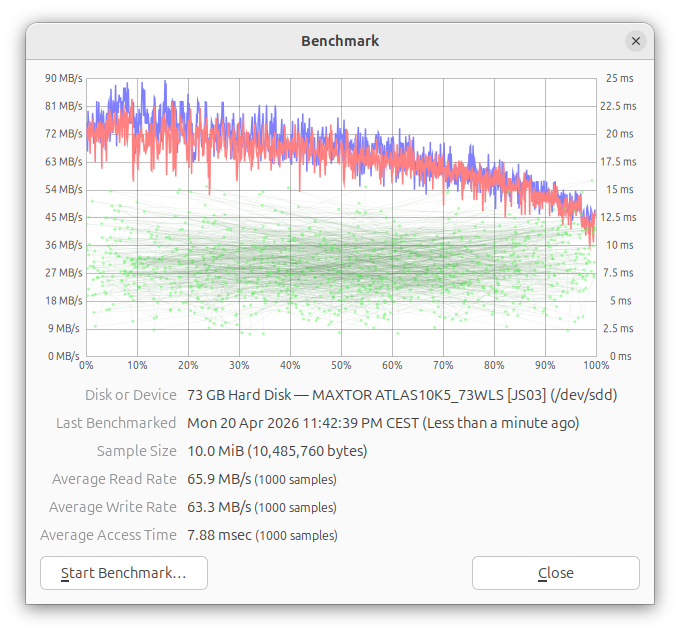Click the 0 MB/s label on the left axis
Viewport: 680px width, 633px height.
[63, 356]
